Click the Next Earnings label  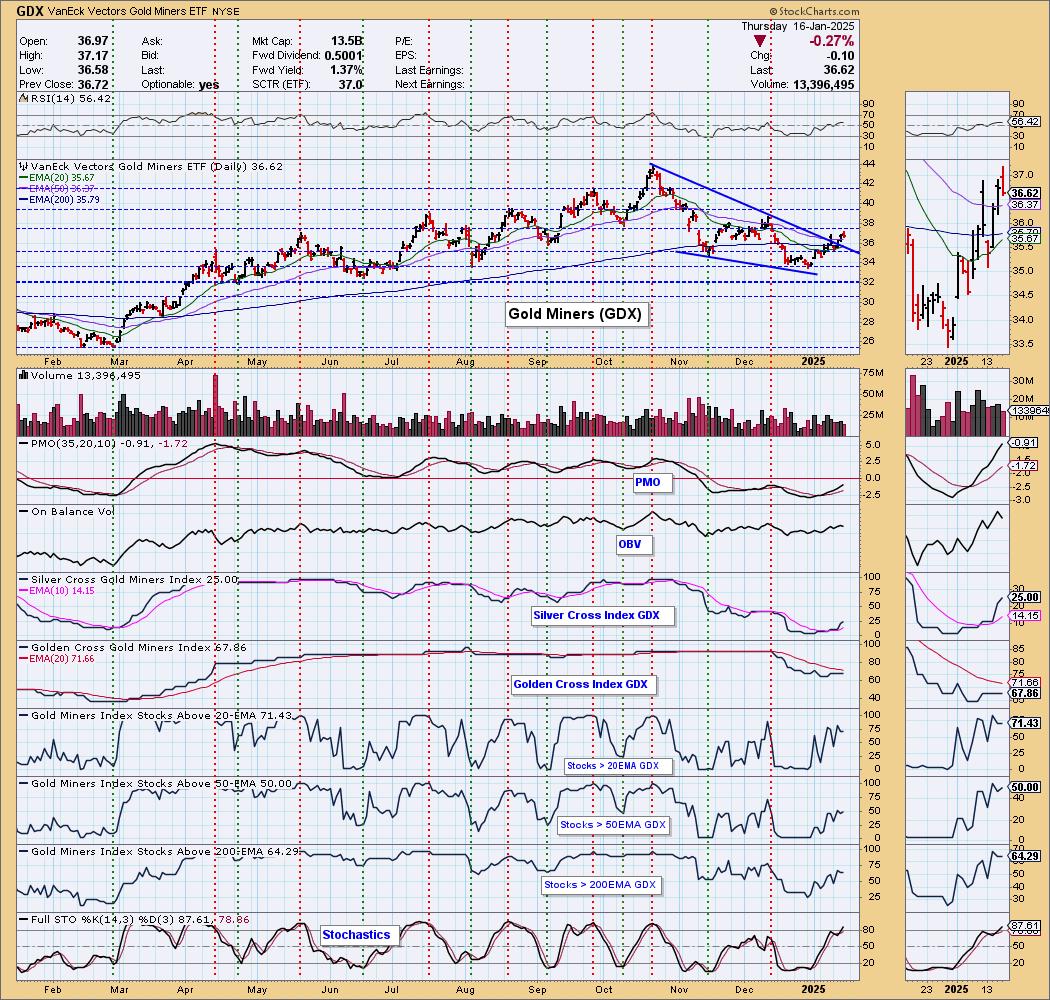tap(429, 84)
